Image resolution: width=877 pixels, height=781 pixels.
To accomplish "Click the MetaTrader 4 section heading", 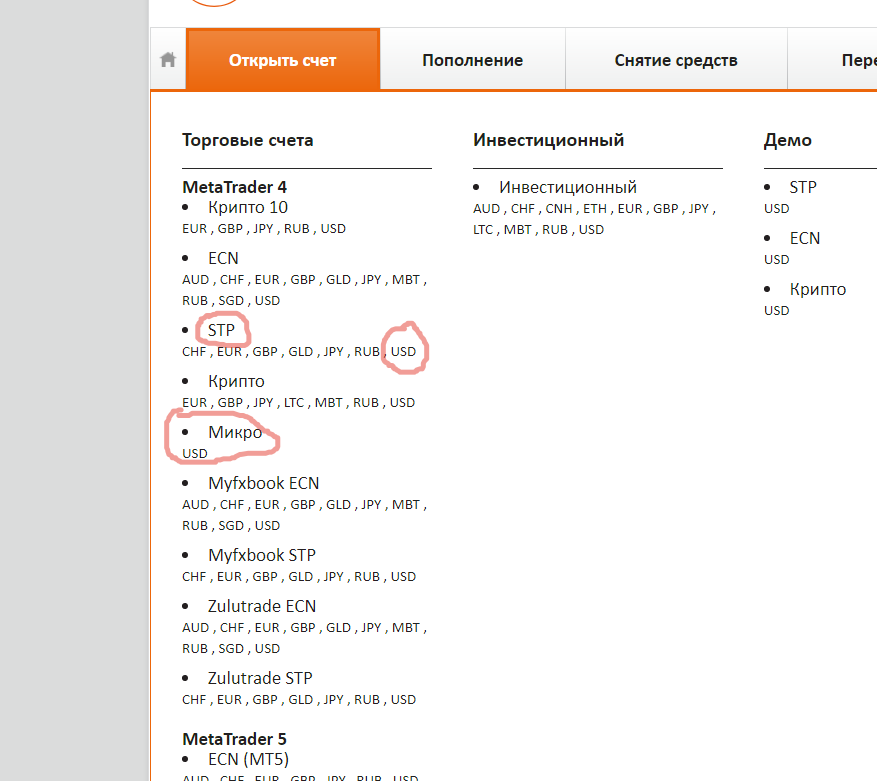I will tap(234, 187).
